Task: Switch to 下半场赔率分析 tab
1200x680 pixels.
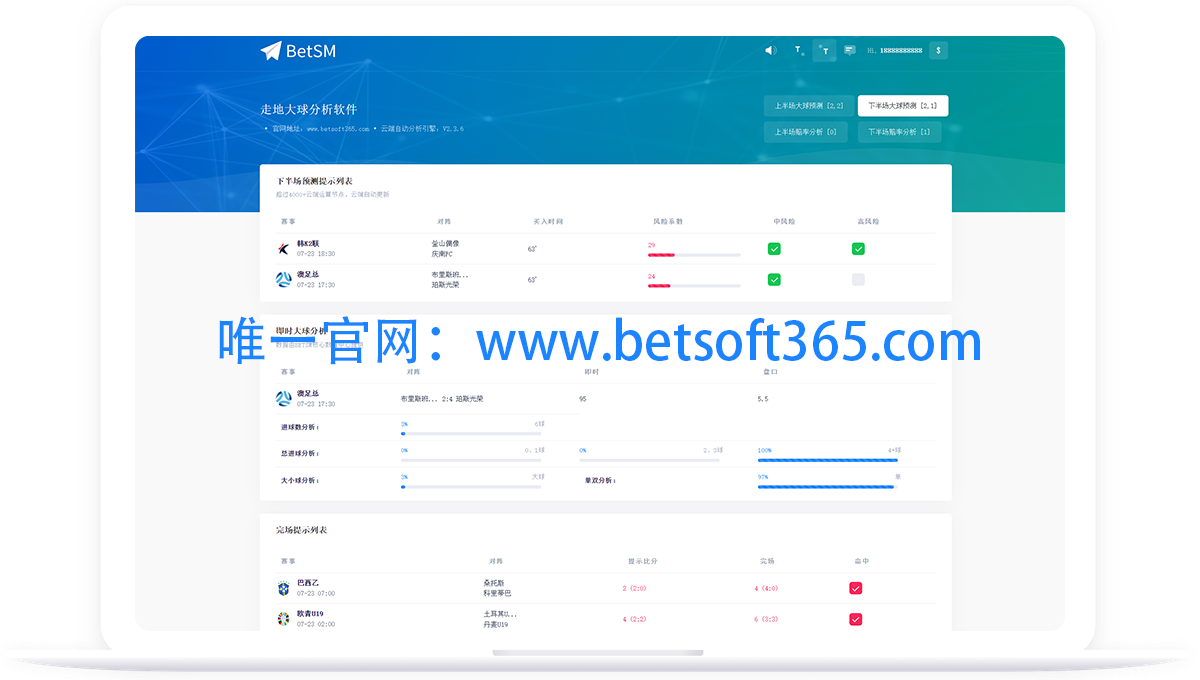Action: 899,132
